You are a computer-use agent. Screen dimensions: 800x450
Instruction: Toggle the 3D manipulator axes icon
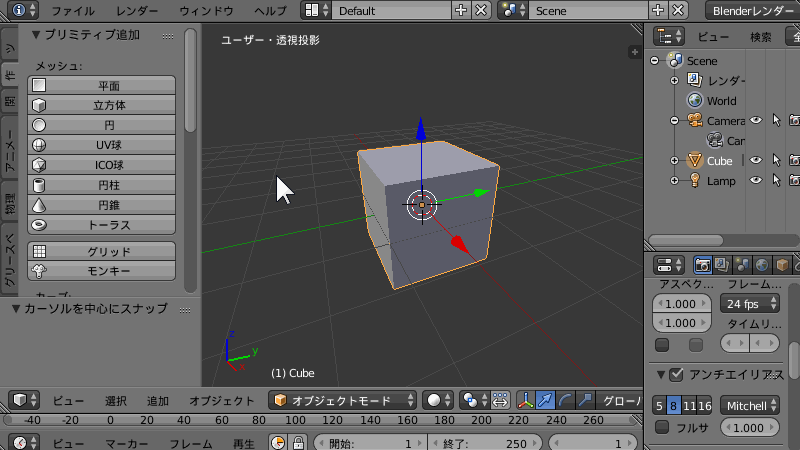(x=526, y=400)
